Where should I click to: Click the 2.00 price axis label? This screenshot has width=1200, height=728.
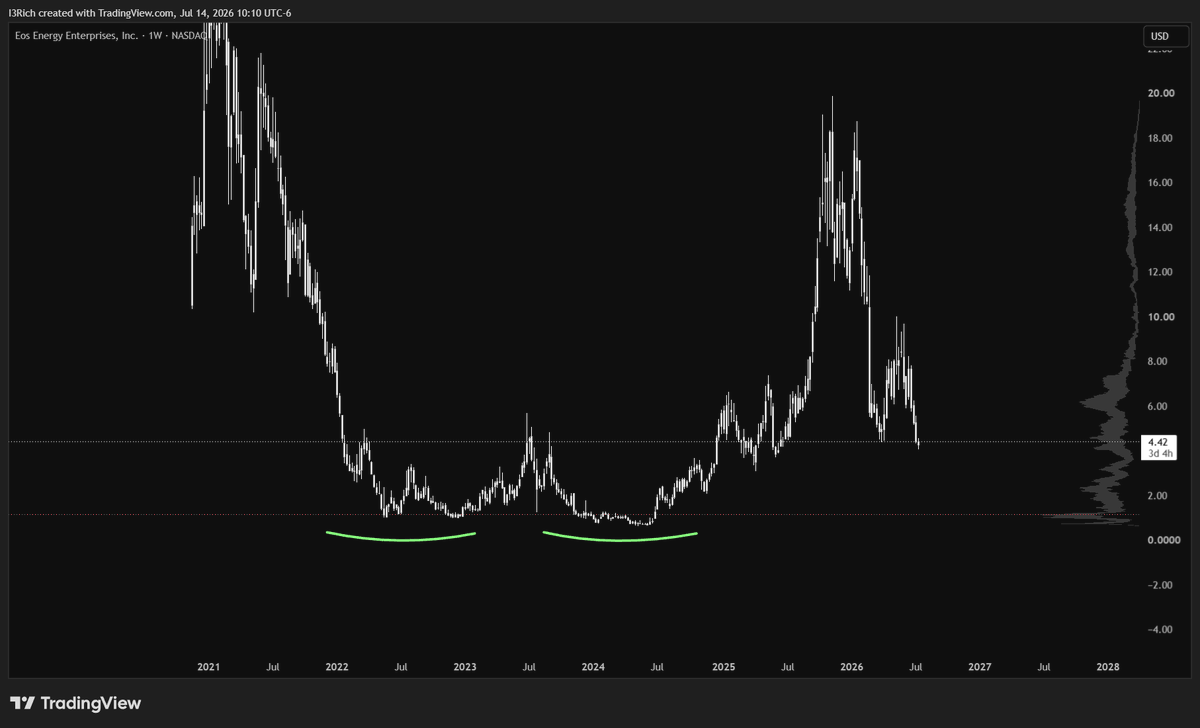pos(1160,496)
